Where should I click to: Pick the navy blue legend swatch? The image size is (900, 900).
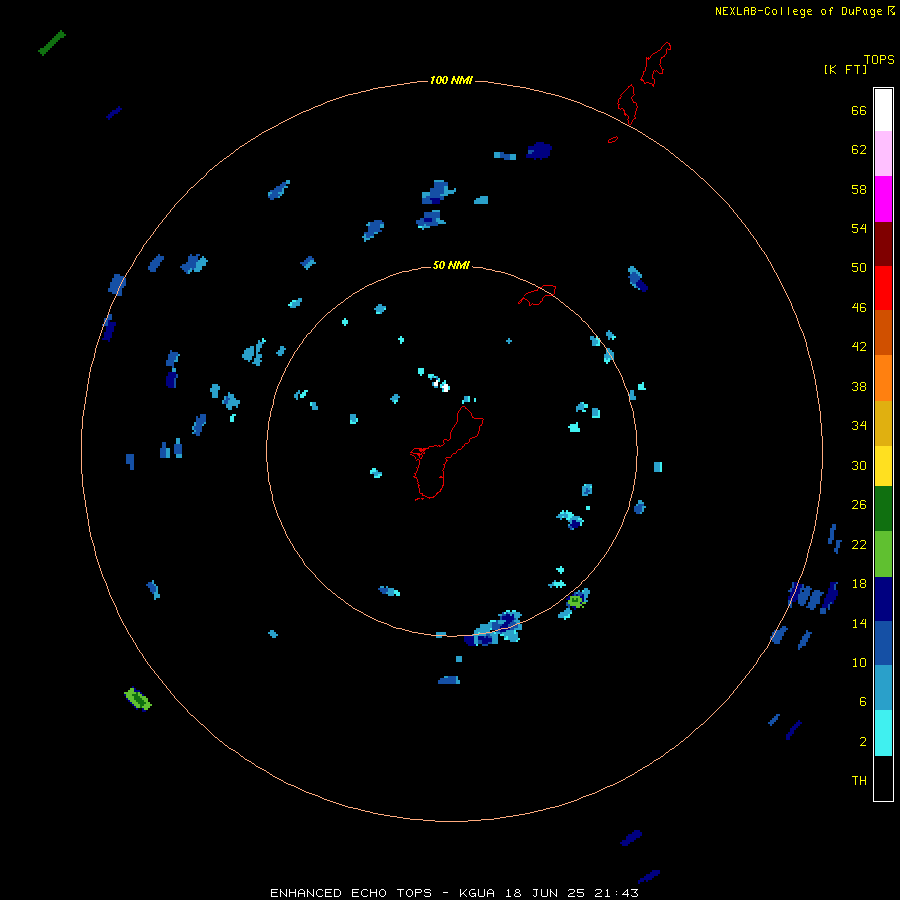(x=883, y=599)
